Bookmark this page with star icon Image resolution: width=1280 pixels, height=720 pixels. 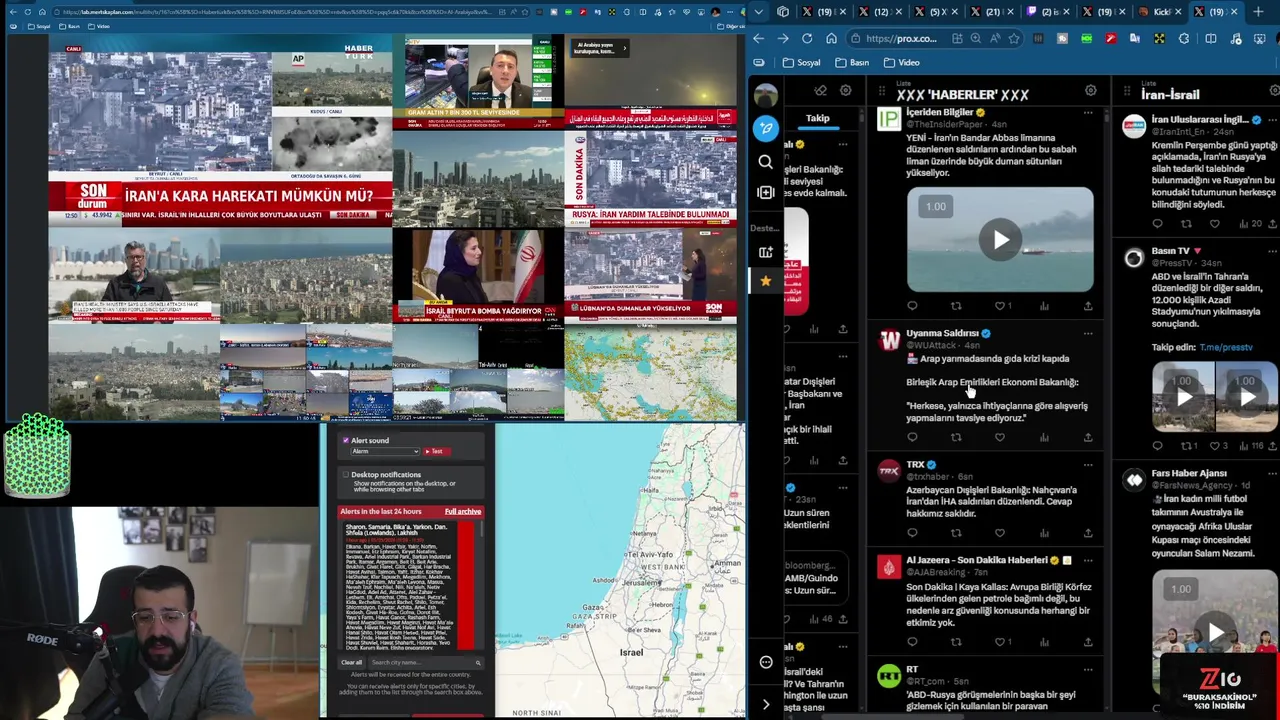(x=1014, y=38)
